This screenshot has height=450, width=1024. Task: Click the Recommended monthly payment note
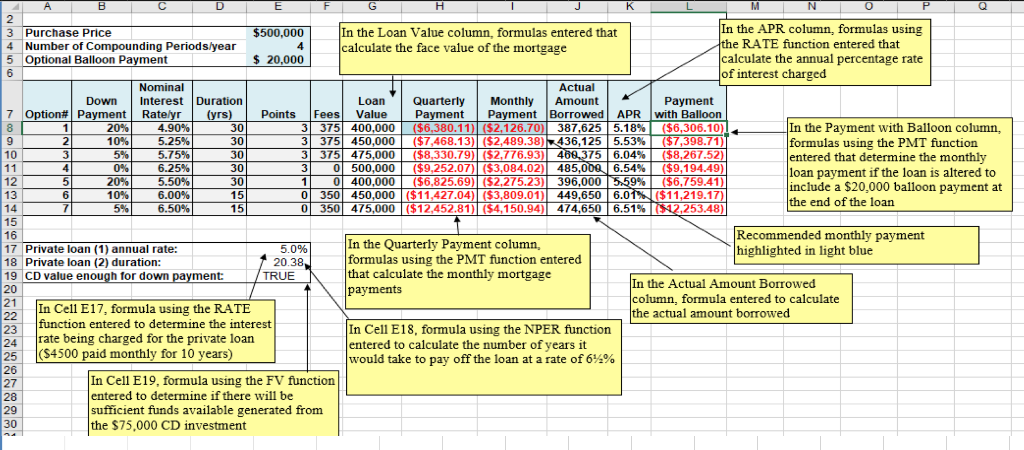(857, 244)
